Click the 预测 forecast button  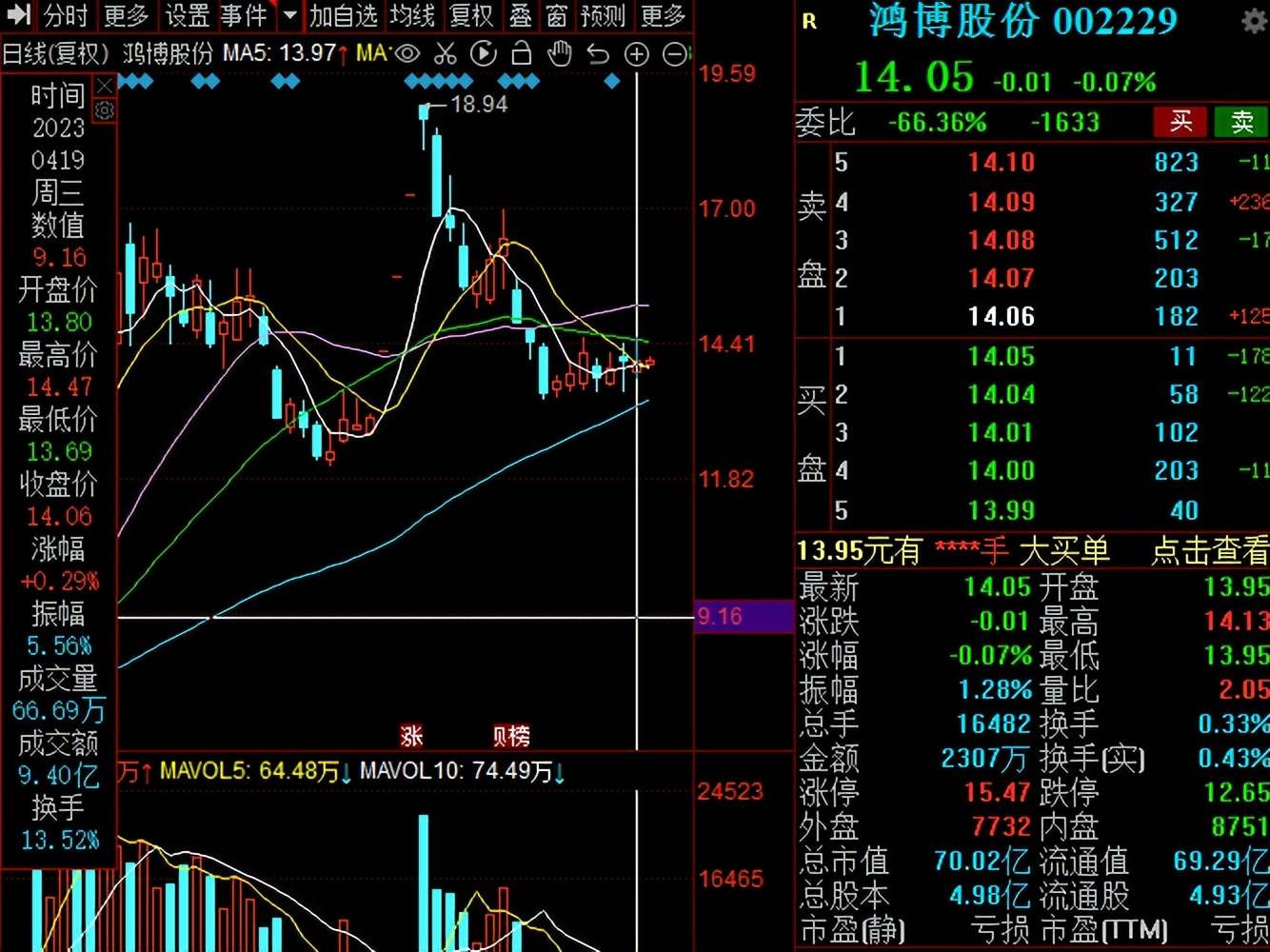pos(604,15)
